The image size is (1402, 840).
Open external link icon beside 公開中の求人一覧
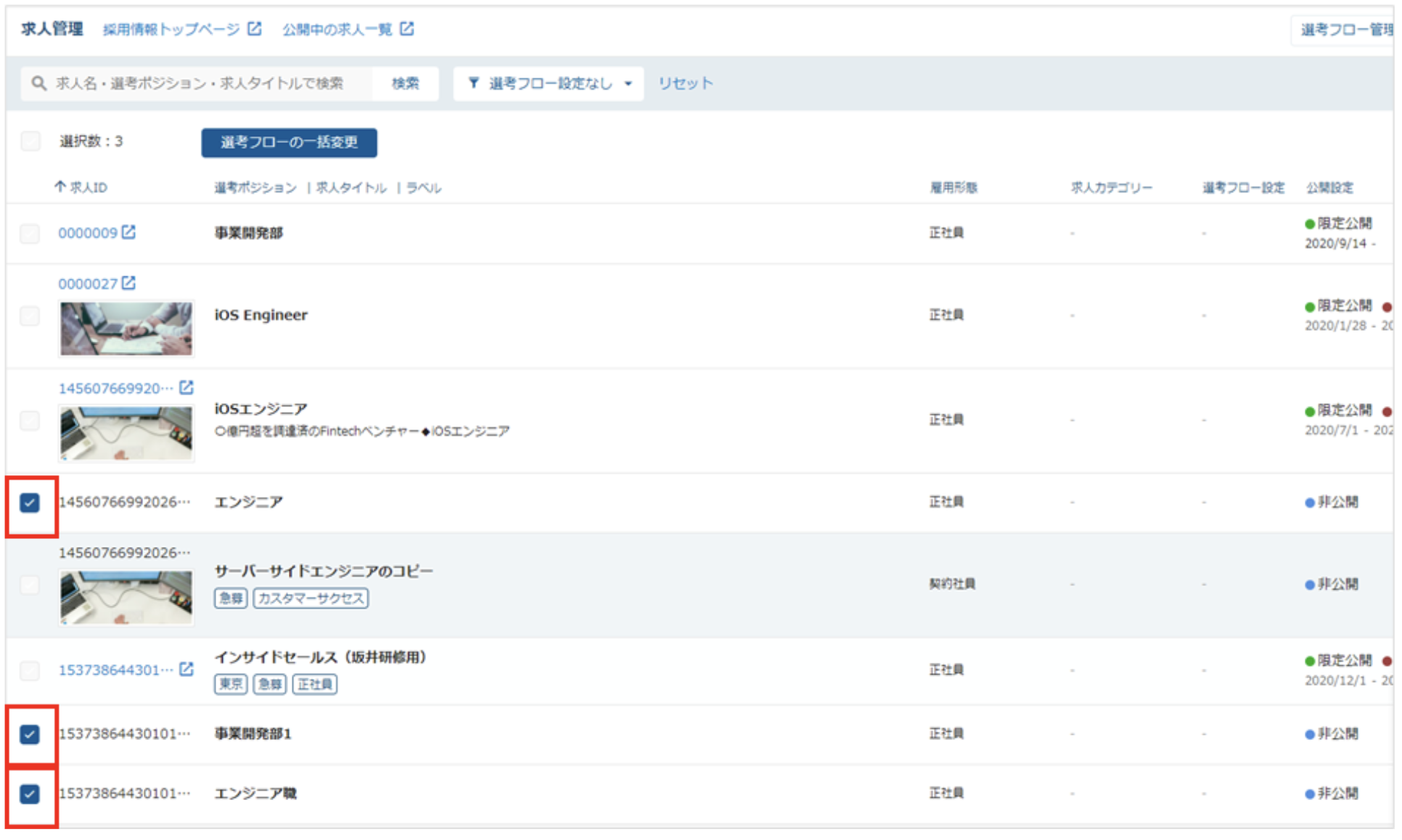(x=406, y=28)
